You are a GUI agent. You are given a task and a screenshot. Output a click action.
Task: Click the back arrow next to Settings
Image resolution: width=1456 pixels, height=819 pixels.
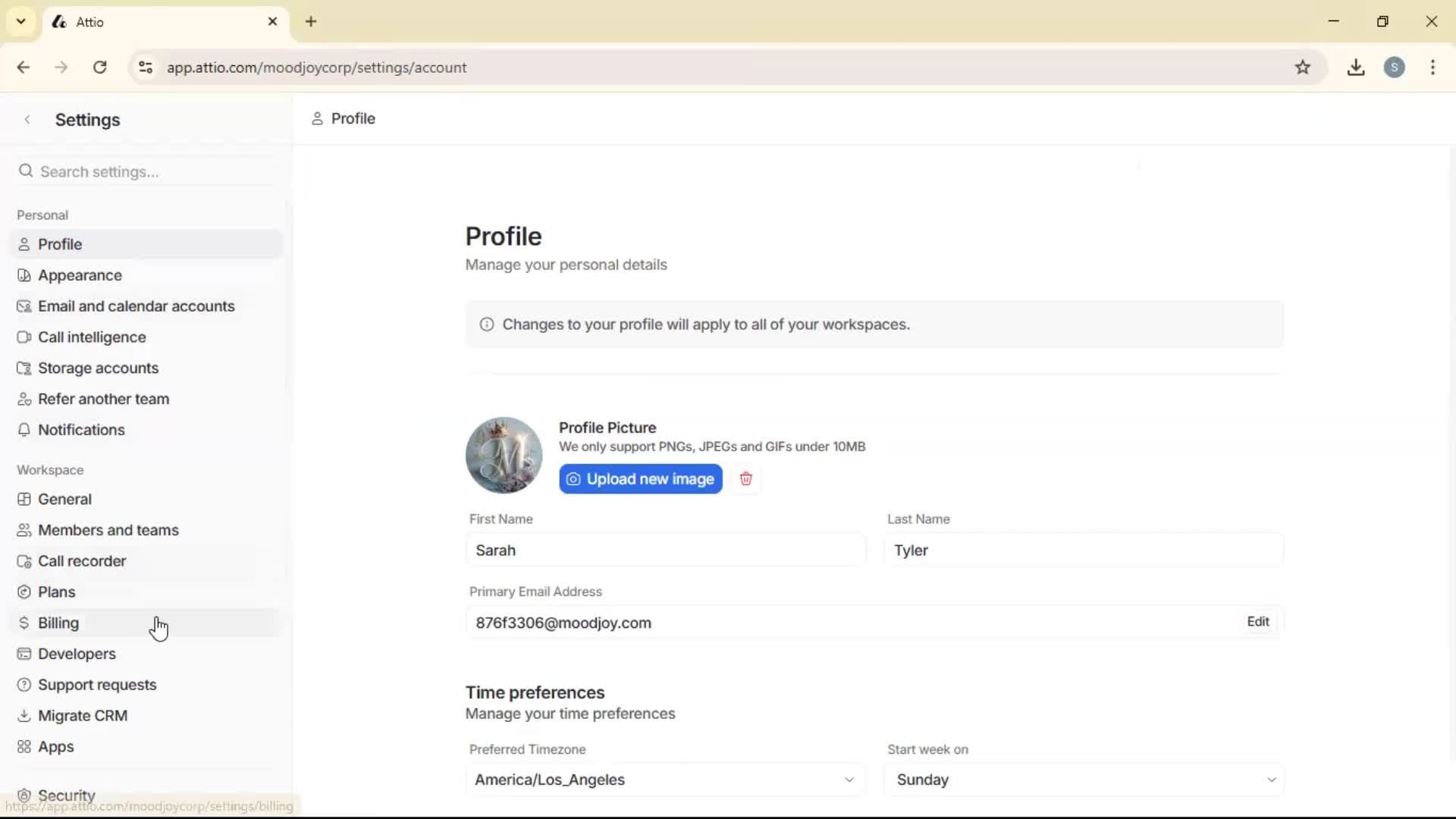pos(27,120)
